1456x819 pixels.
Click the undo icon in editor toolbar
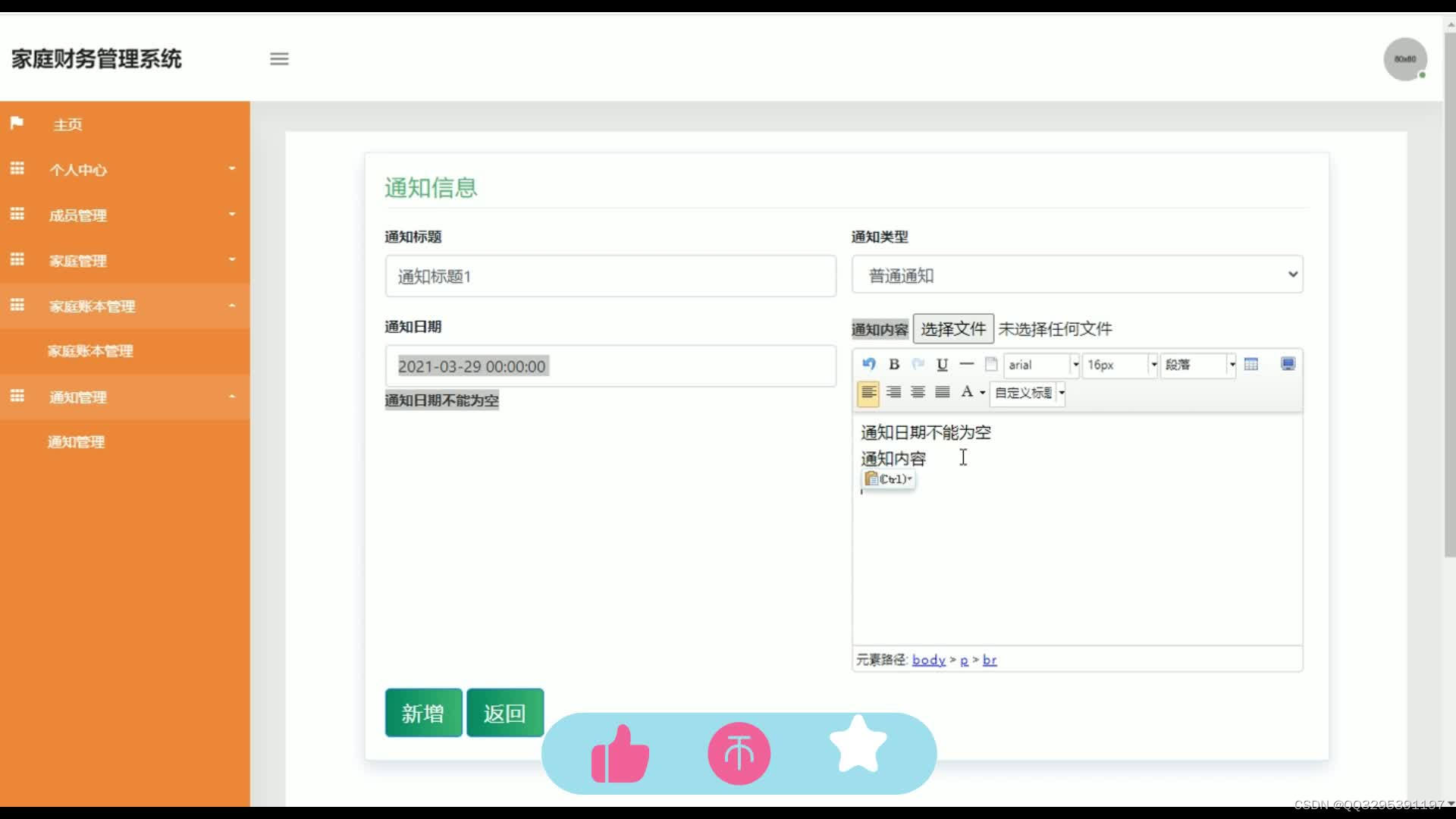[x=869, y=365]
